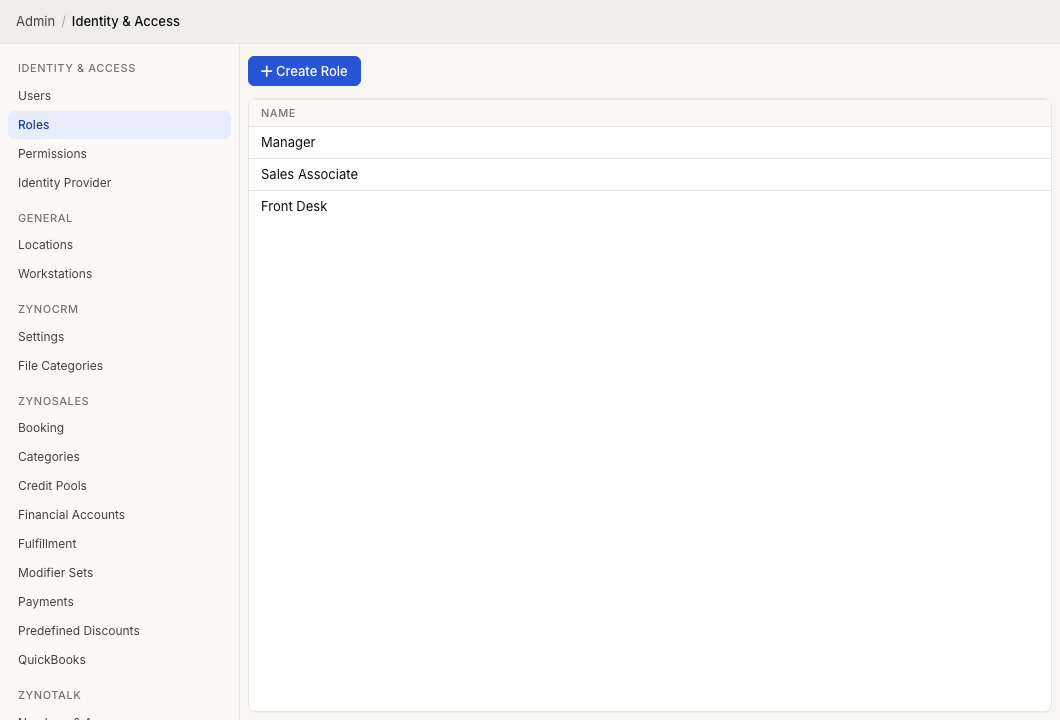Go to Admin breadcrumb
This screenshot has width=1060, height=720.
click(x=35, y=21)
